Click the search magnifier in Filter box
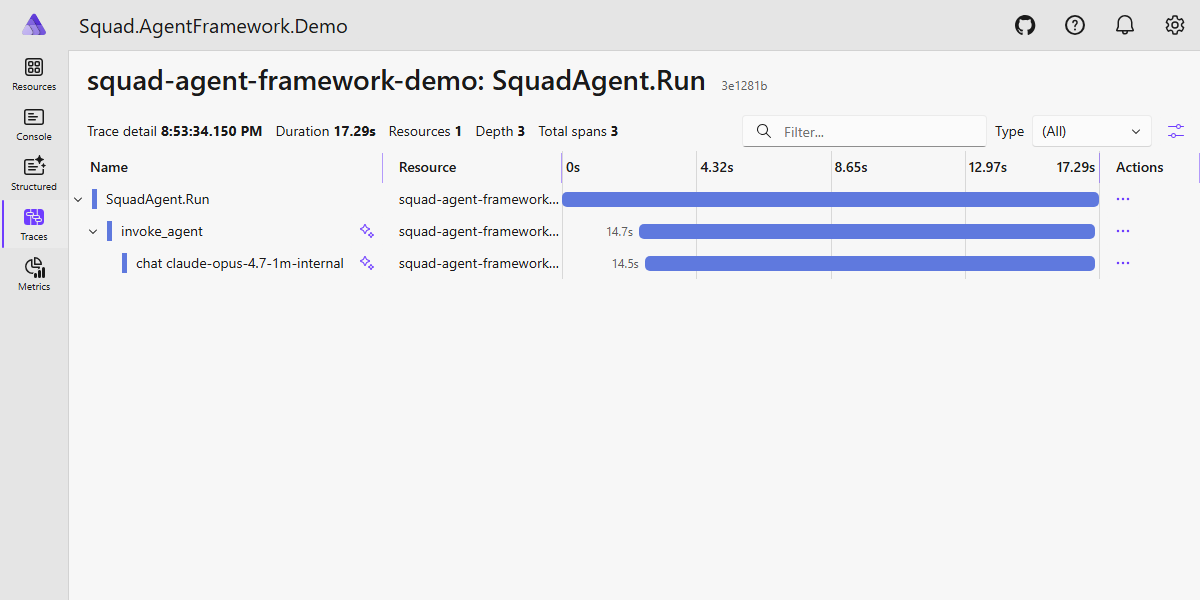 (x=764, y=131)
